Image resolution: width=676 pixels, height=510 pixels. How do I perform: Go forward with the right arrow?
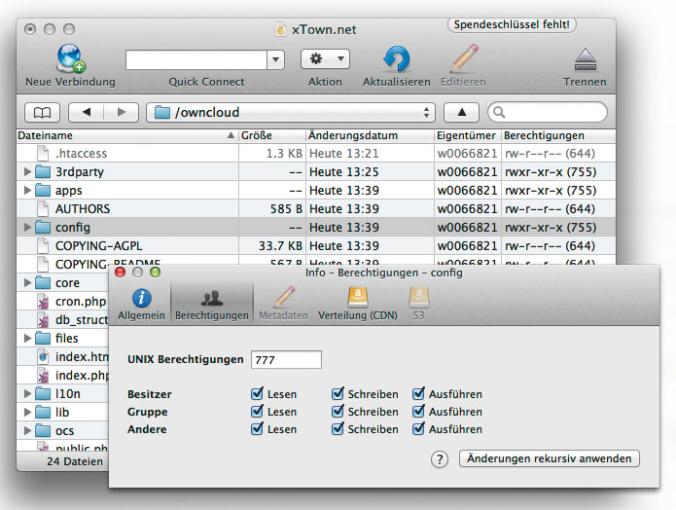[x=121, y=113]
